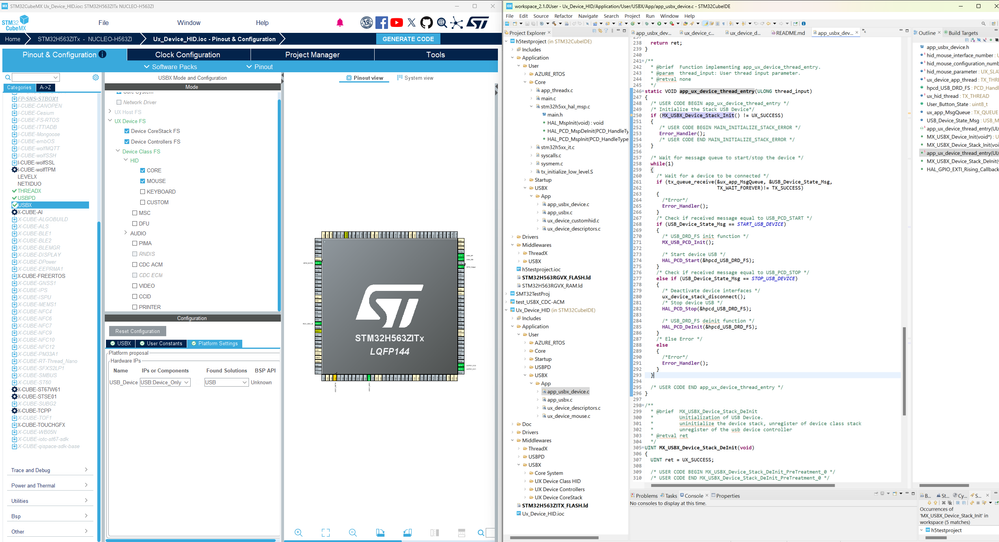Uncheck the HID MOUSE checkbox
This screenshot has width=999, height=542.
[143, 181]
